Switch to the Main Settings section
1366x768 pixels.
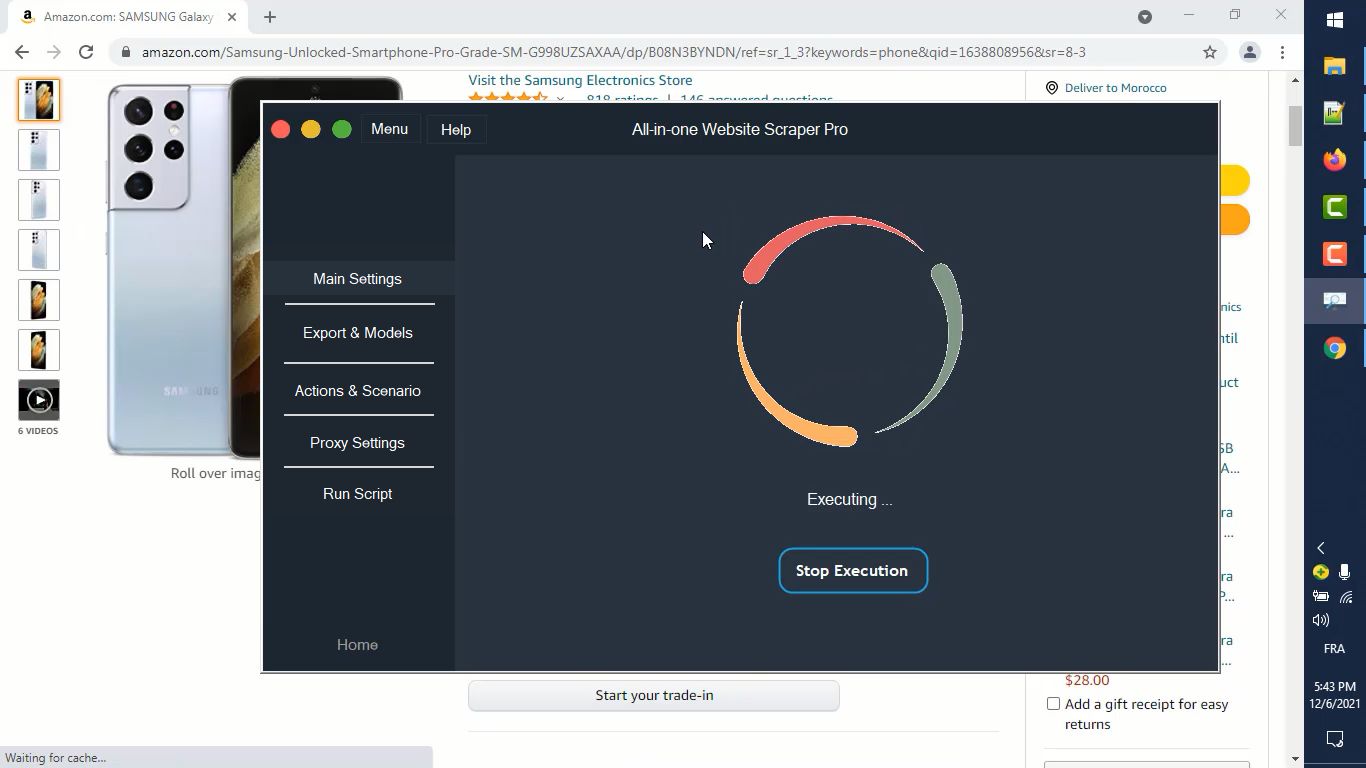coord(357,279)
